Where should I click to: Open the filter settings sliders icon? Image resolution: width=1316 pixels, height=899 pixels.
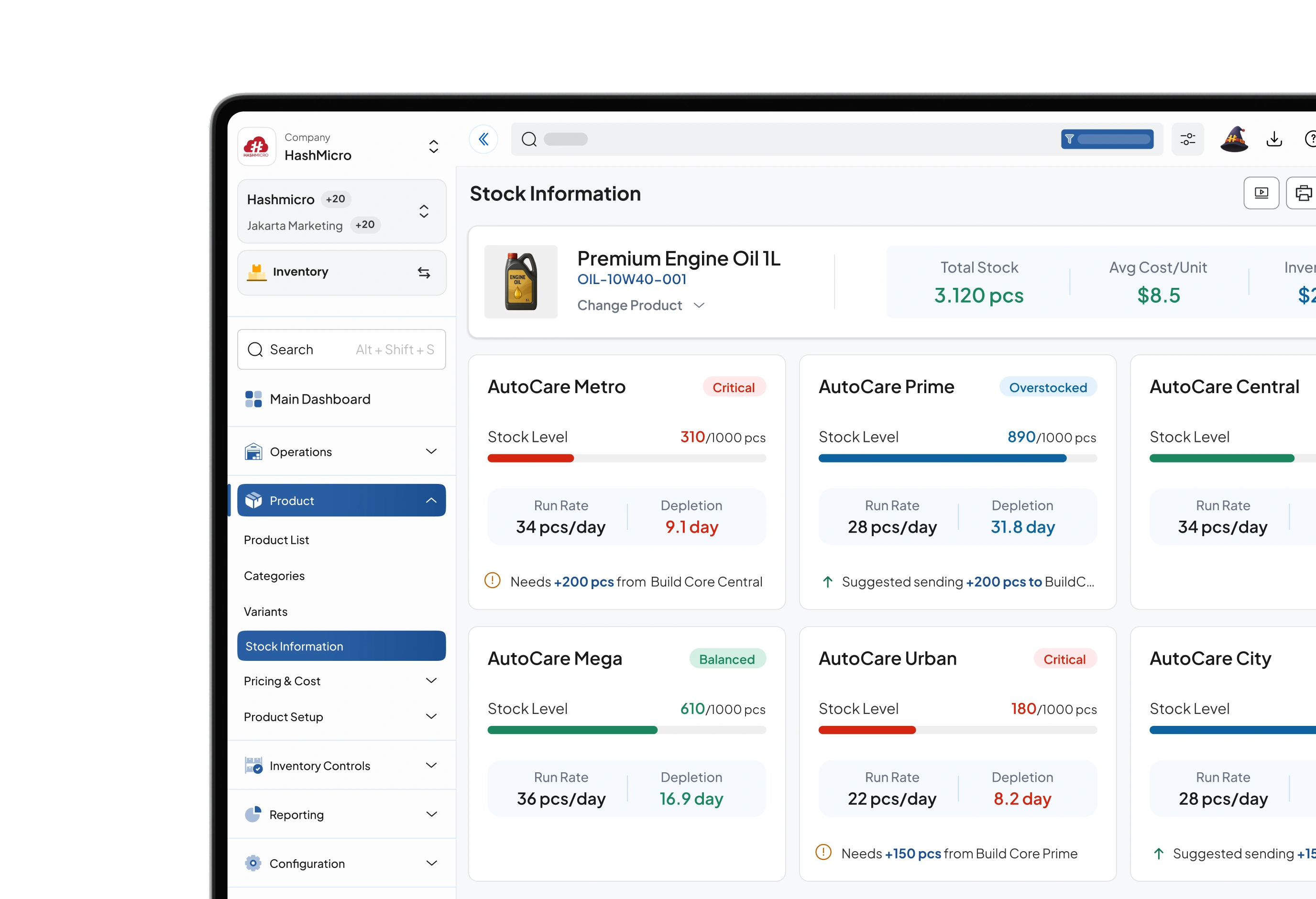coord(1187,139)
